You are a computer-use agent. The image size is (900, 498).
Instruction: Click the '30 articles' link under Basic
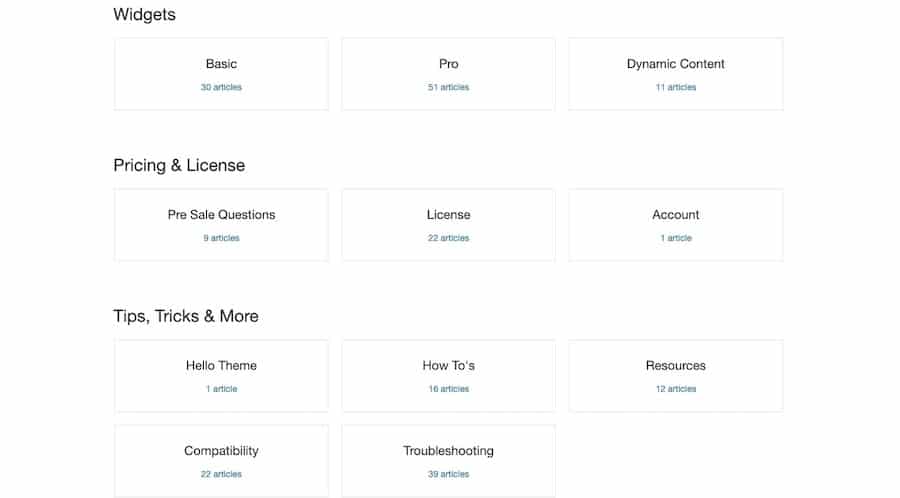tap(221, 88)
